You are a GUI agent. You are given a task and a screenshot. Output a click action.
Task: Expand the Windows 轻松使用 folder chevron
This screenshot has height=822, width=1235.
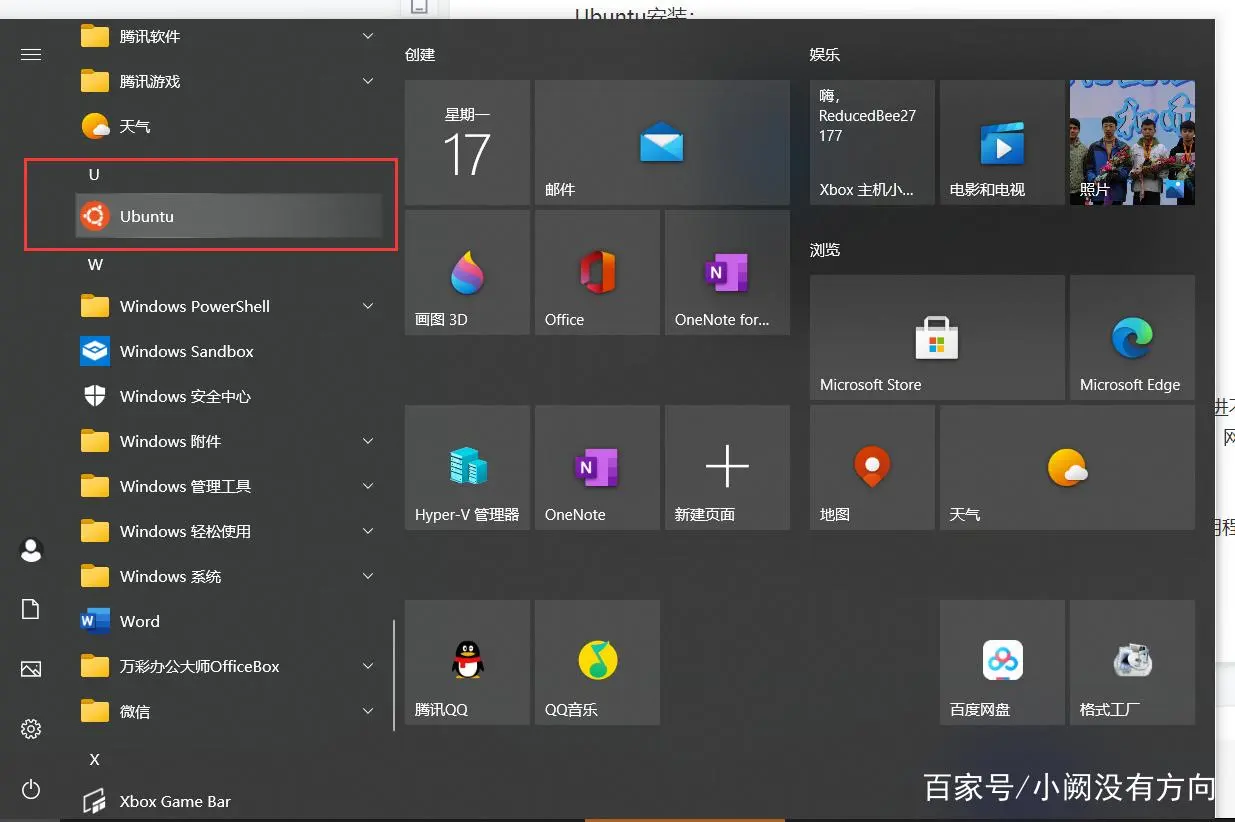tap(368, 531)
